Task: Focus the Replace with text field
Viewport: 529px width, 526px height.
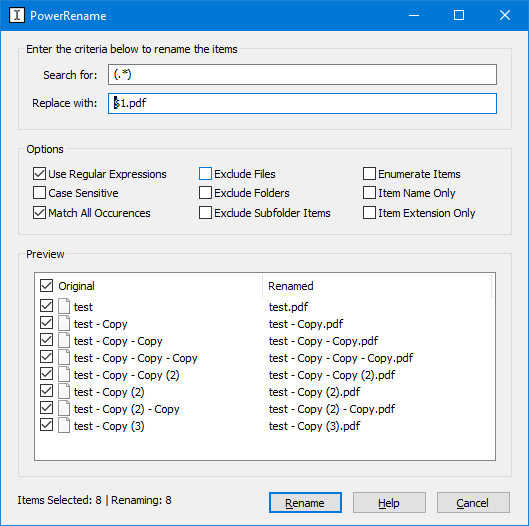Action: coord(302,103)
